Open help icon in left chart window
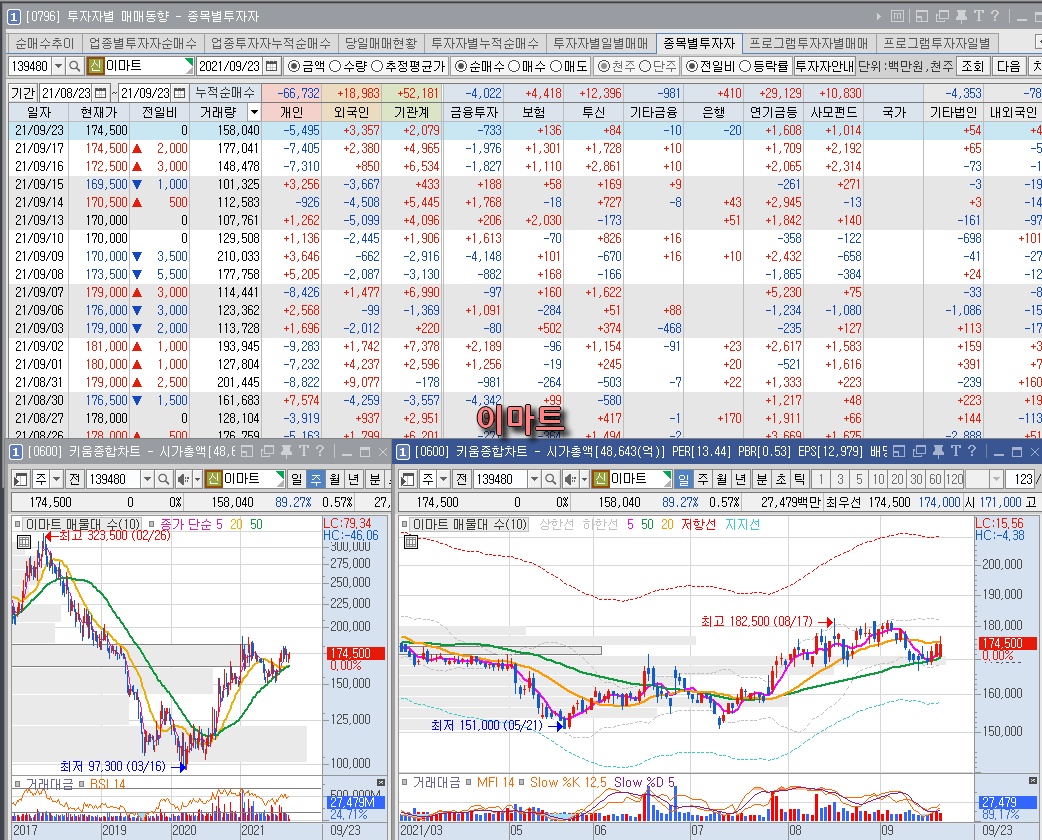The height and width of the screenshot is (840, 1042). pos(320,452)
